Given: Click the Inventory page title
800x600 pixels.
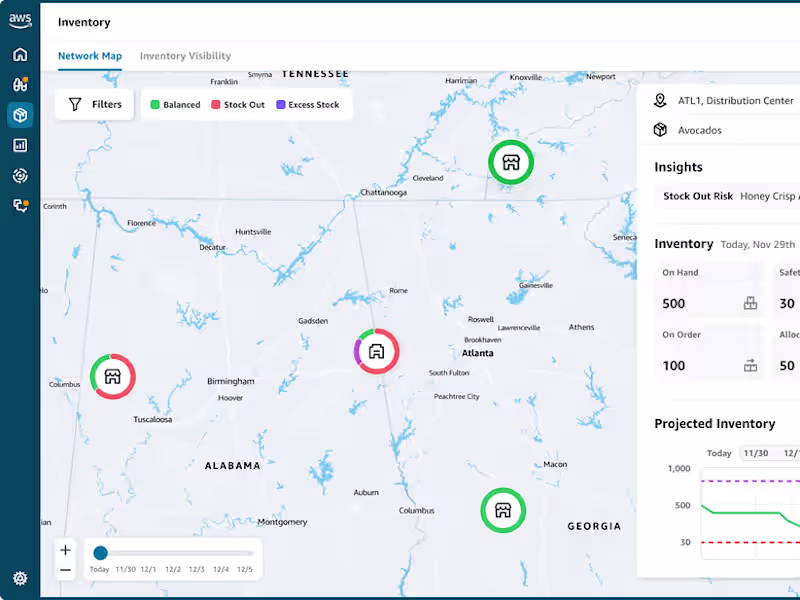Looking at the screenshot, I should (x=84, y=22).
